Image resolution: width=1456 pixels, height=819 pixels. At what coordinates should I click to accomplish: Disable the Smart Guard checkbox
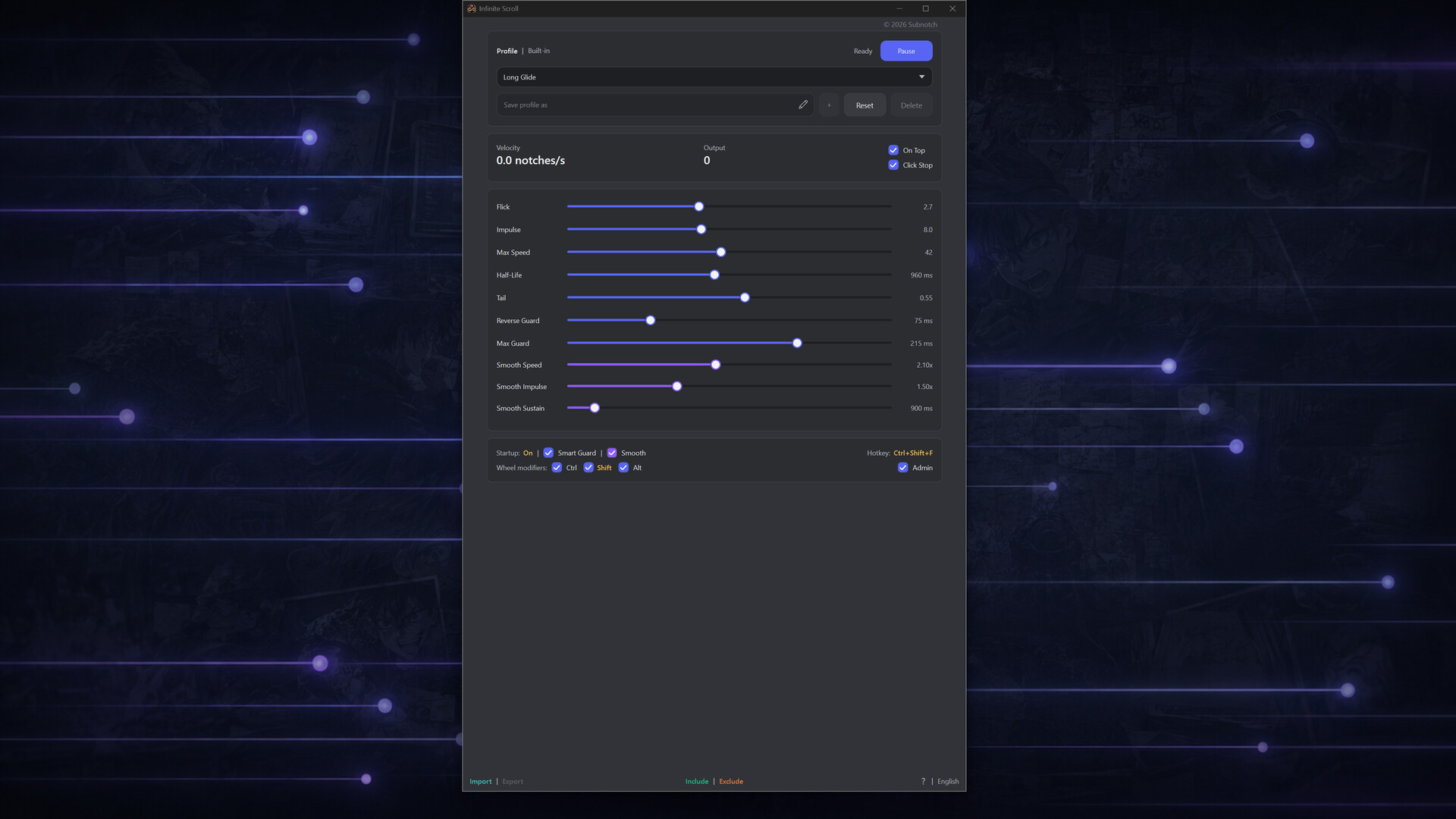548,453
